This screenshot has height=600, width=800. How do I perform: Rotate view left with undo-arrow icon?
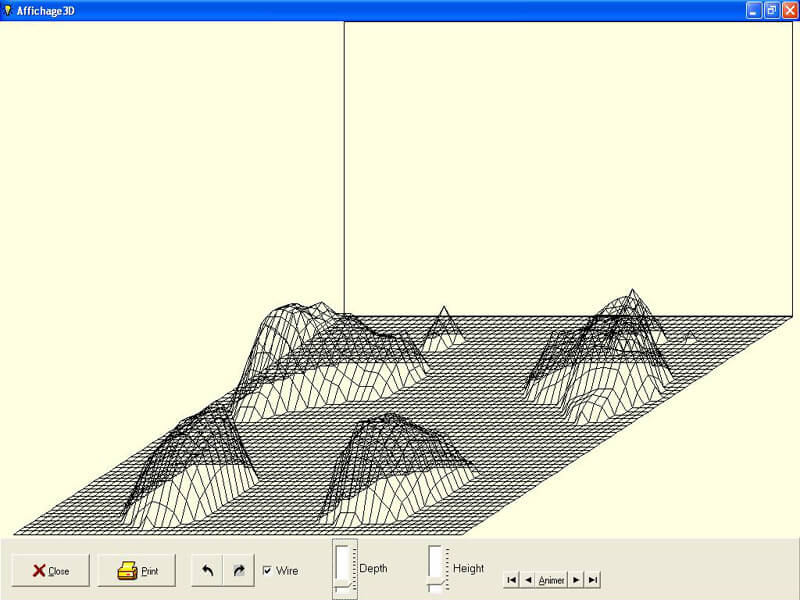point(207,570)
